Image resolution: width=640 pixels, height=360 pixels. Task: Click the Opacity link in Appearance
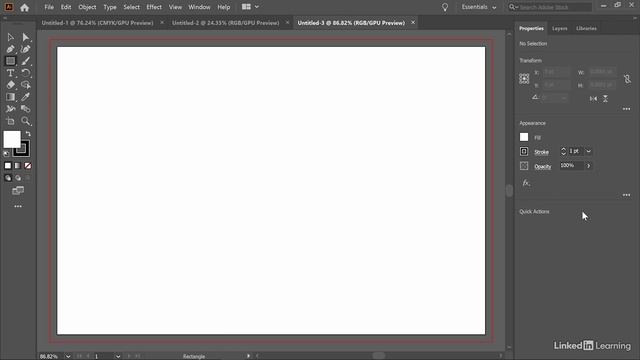pos(543,167)
